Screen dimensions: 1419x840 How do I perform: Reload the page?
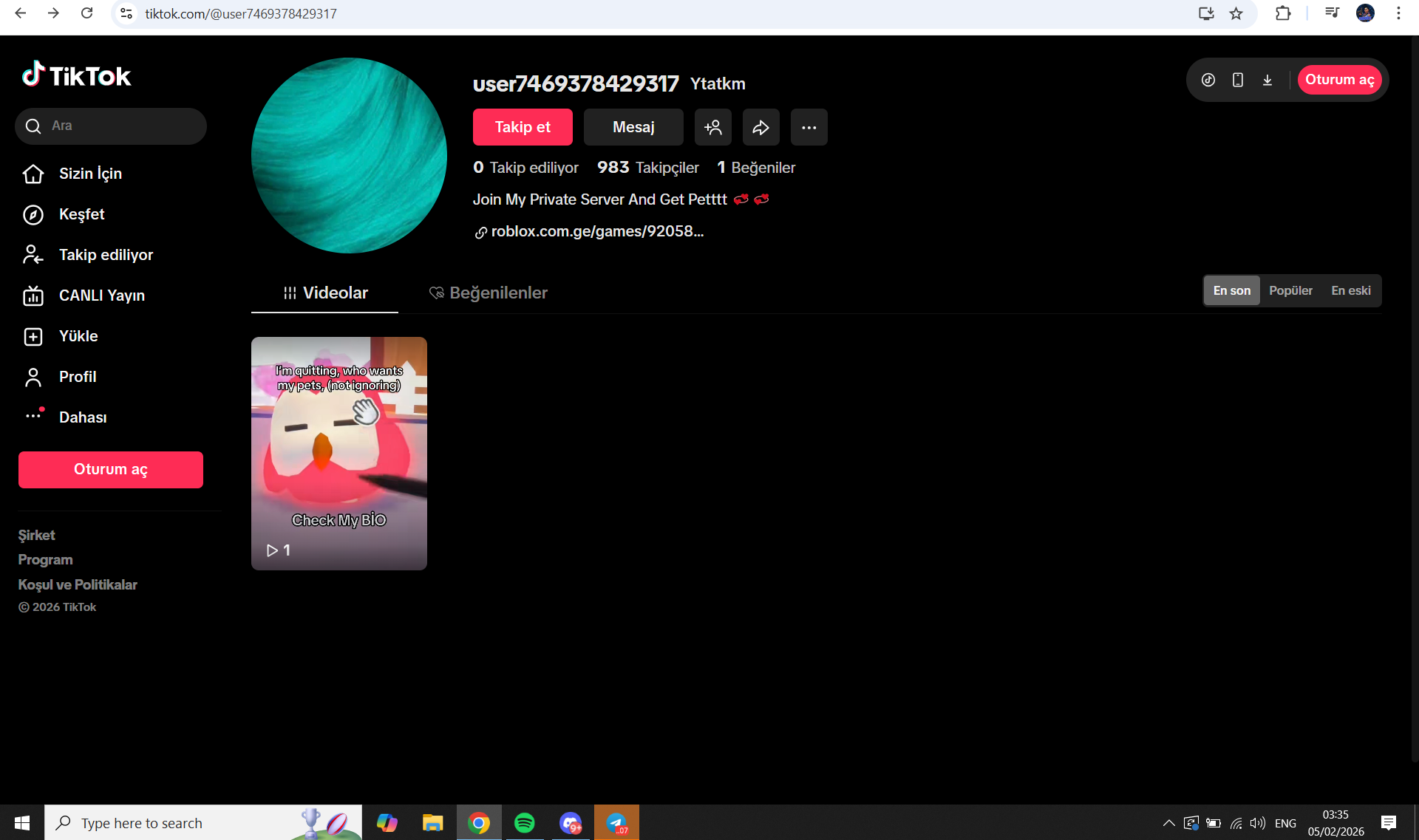[x=86, y=13]
